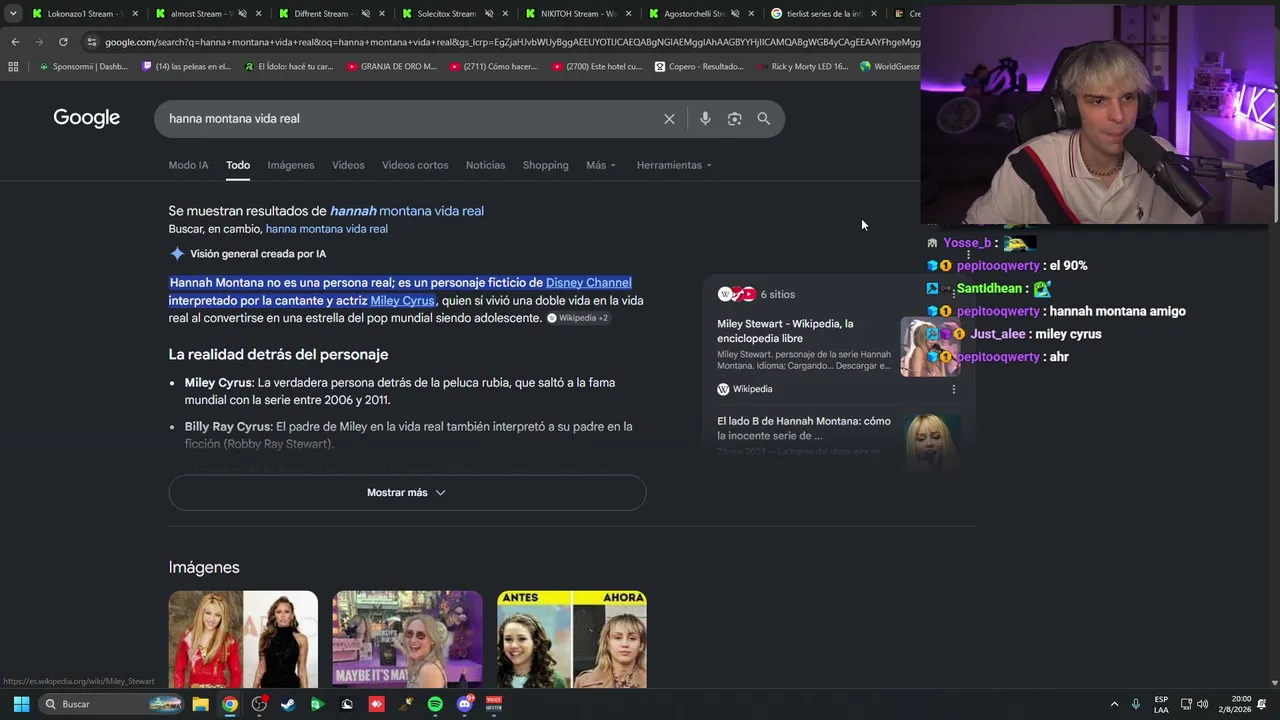Select the Videos cortos search tab

click(415, 165)
